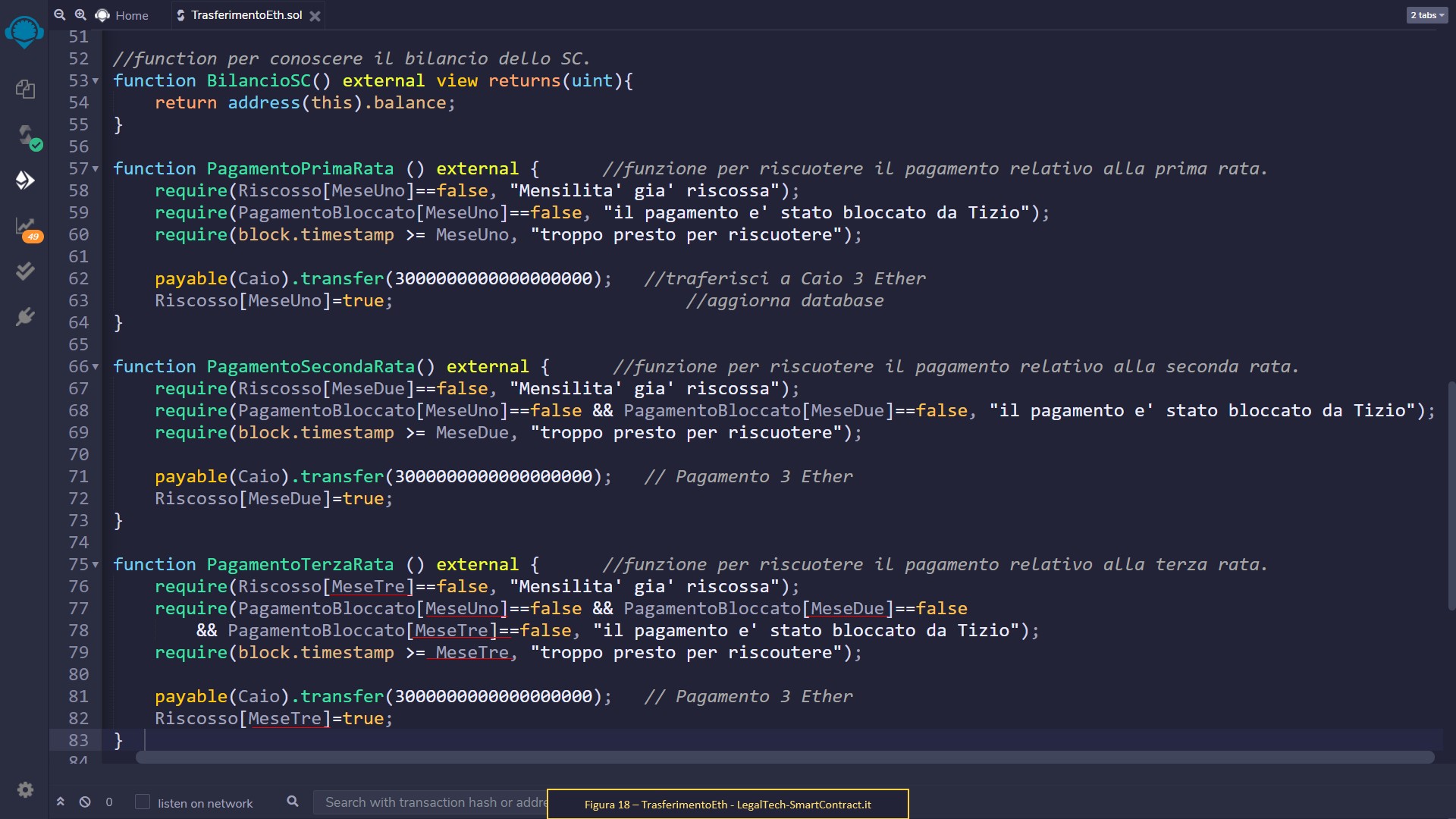This screenshot has width=1456, height=819.
Task: Click transfer amount on line 81
Action: 493,696
